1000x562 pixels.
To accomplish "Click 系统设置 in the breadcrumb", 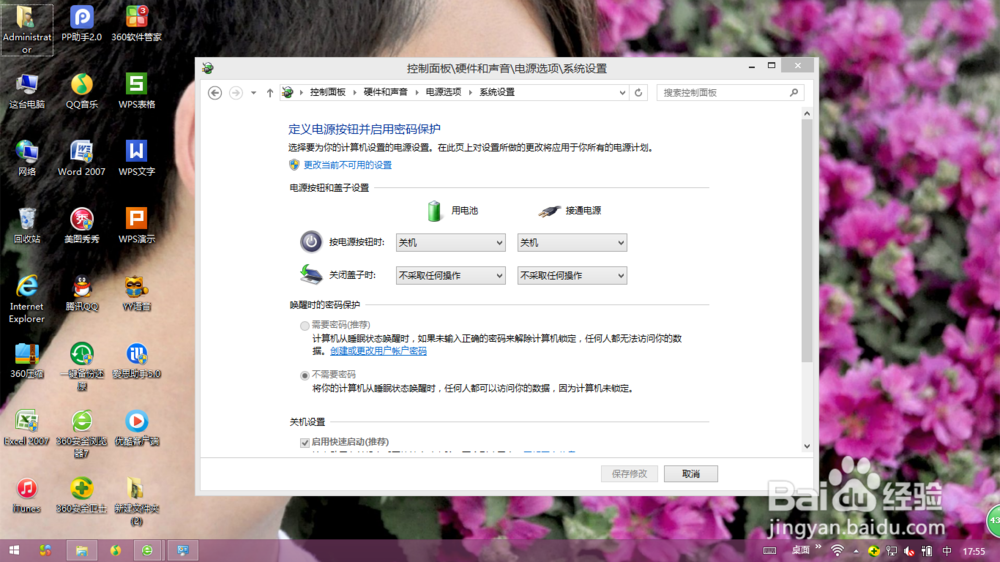I will pos(497,92).
